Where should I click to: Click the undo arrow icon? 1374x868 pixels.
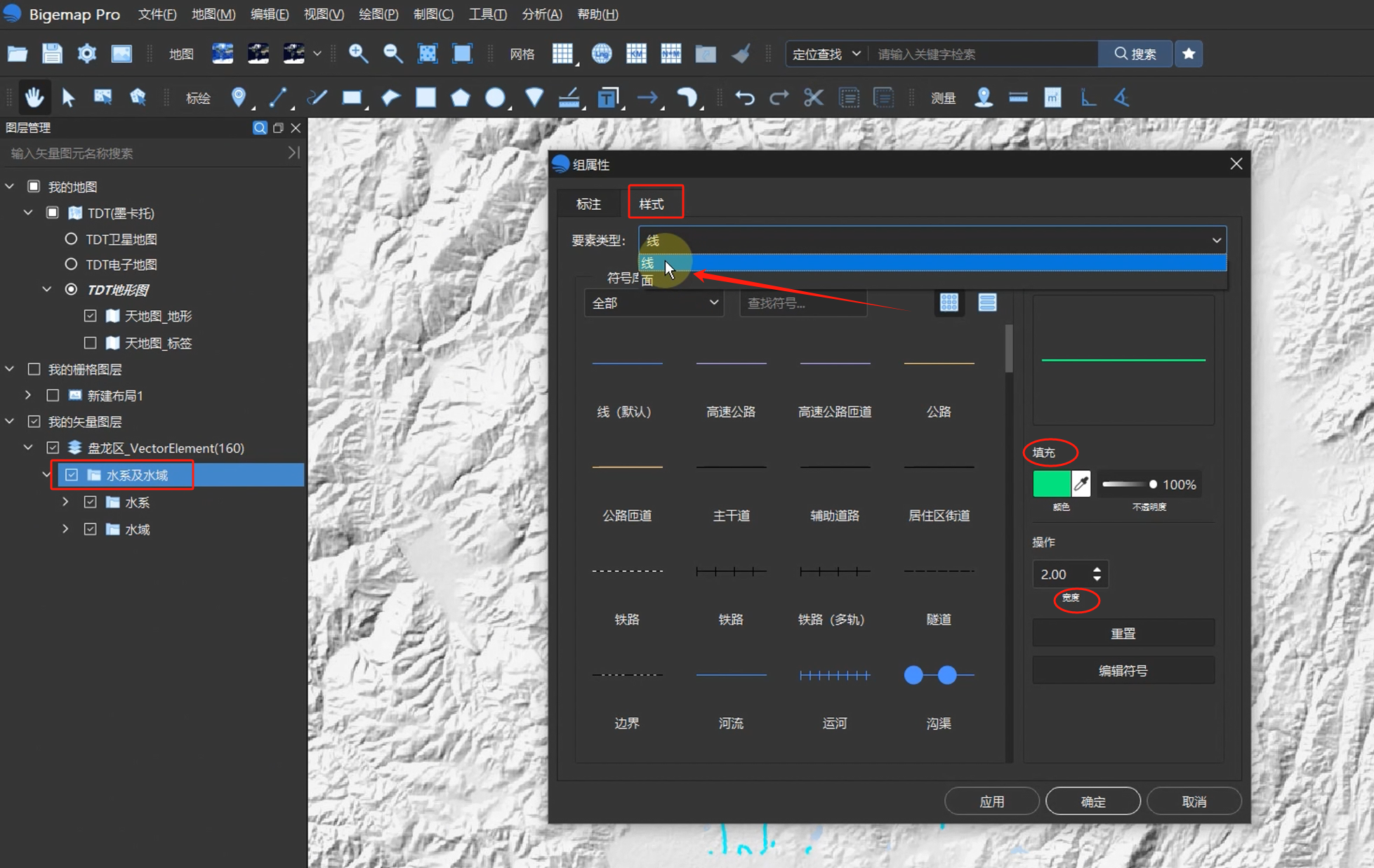coord(745,98)
